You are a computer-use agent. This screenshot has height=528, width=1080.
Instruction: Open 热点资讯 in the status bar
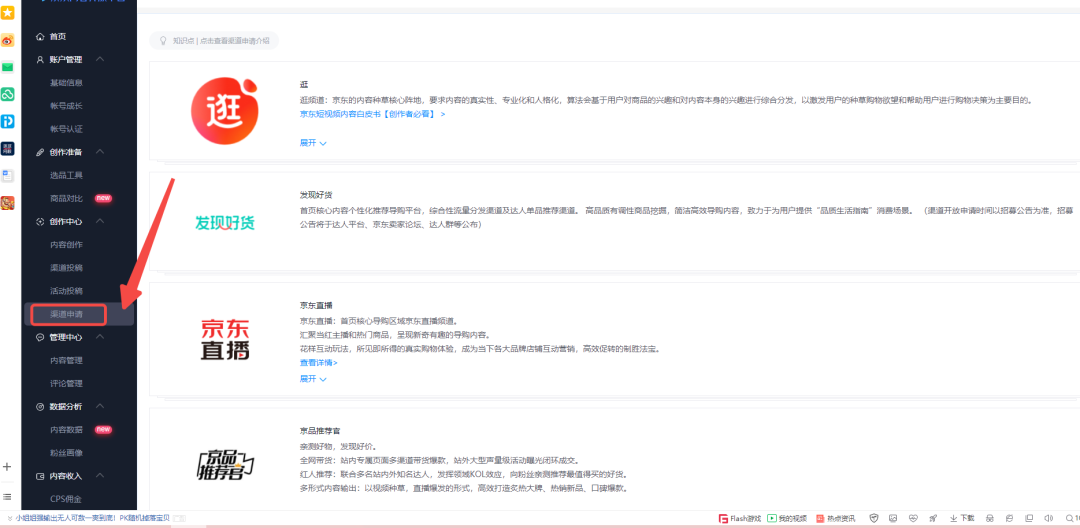(835, 518)
